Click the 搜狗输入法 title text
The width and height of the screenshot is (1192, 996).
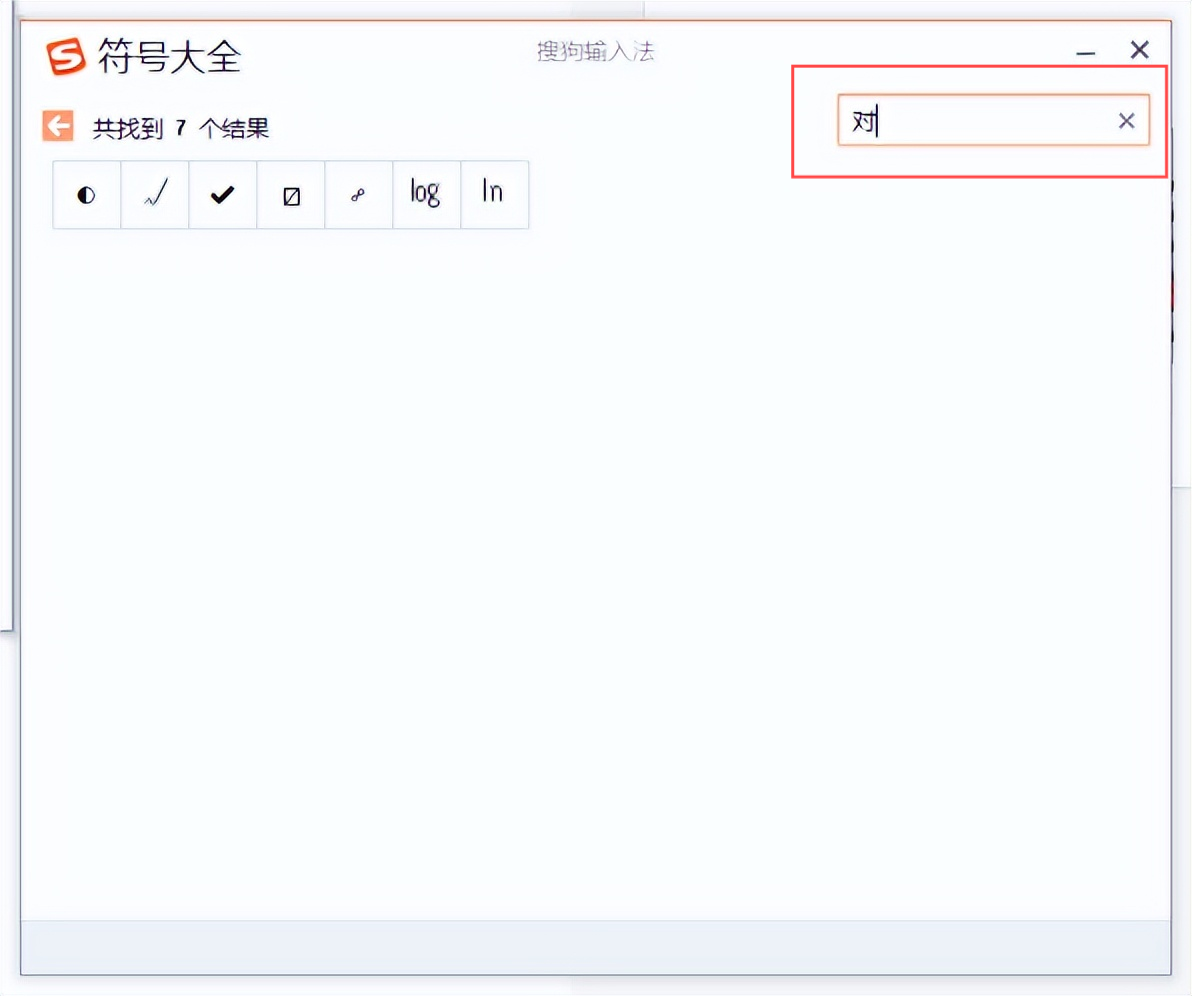pyautogui.click(x=595, y=52)
